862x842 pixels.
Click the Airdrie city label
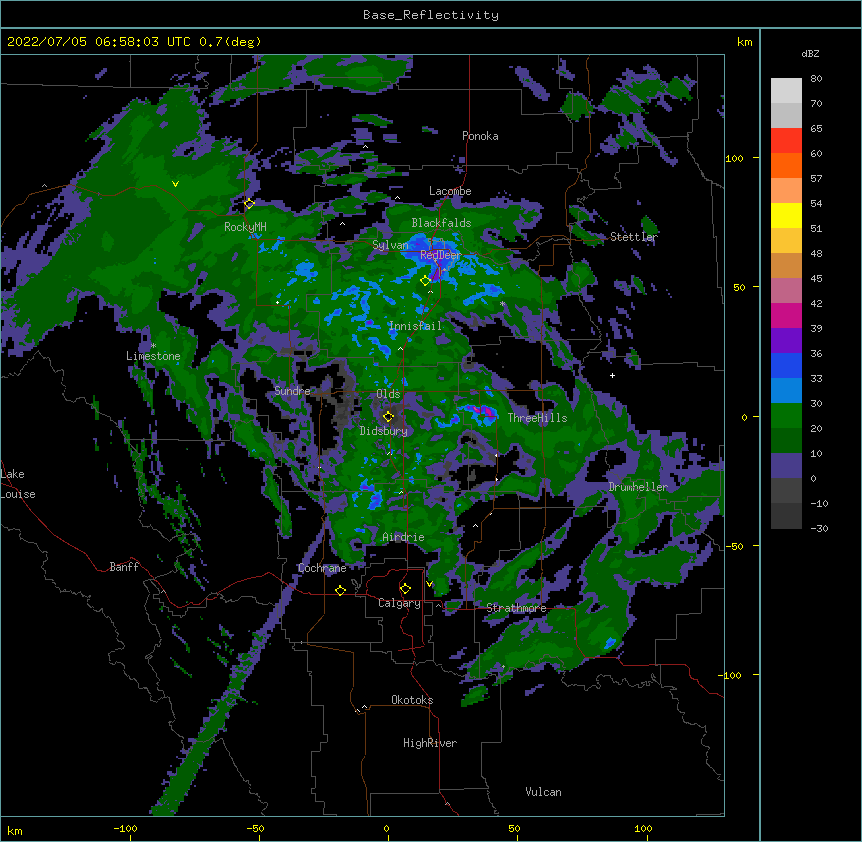pos(403,537)
